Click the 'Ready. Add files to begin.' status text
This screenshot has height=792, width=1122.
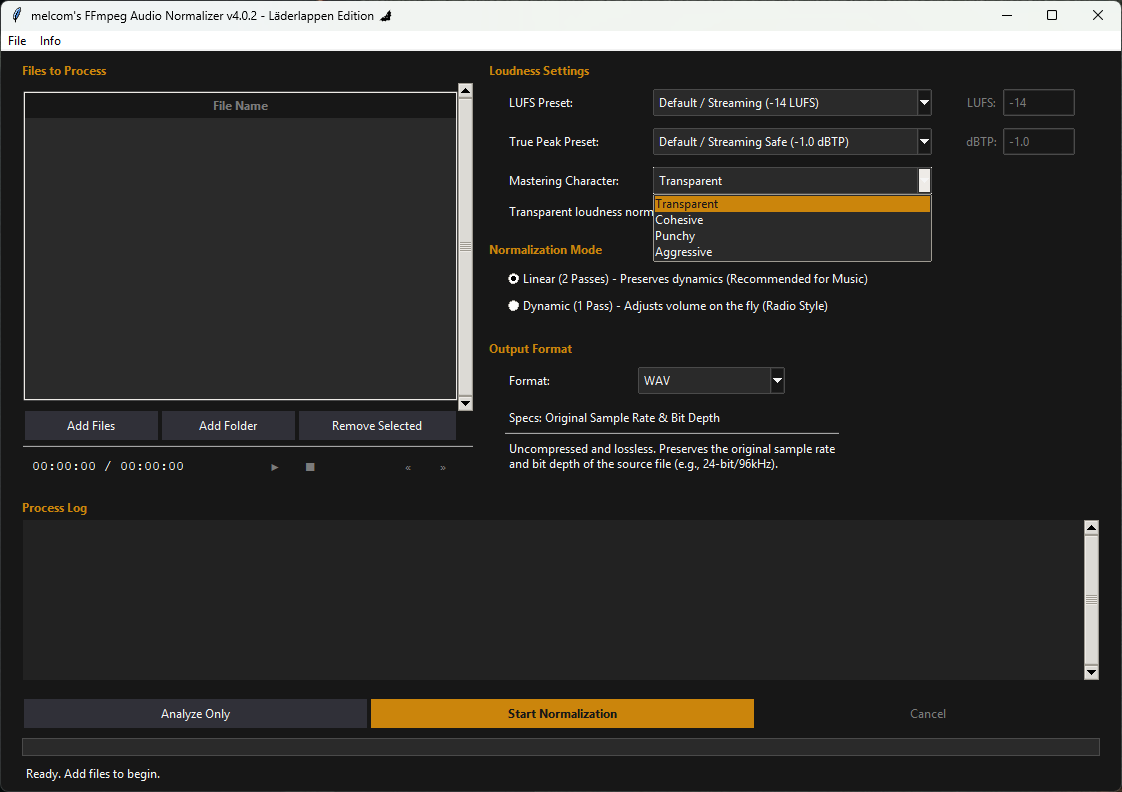(x=93, y=774)
